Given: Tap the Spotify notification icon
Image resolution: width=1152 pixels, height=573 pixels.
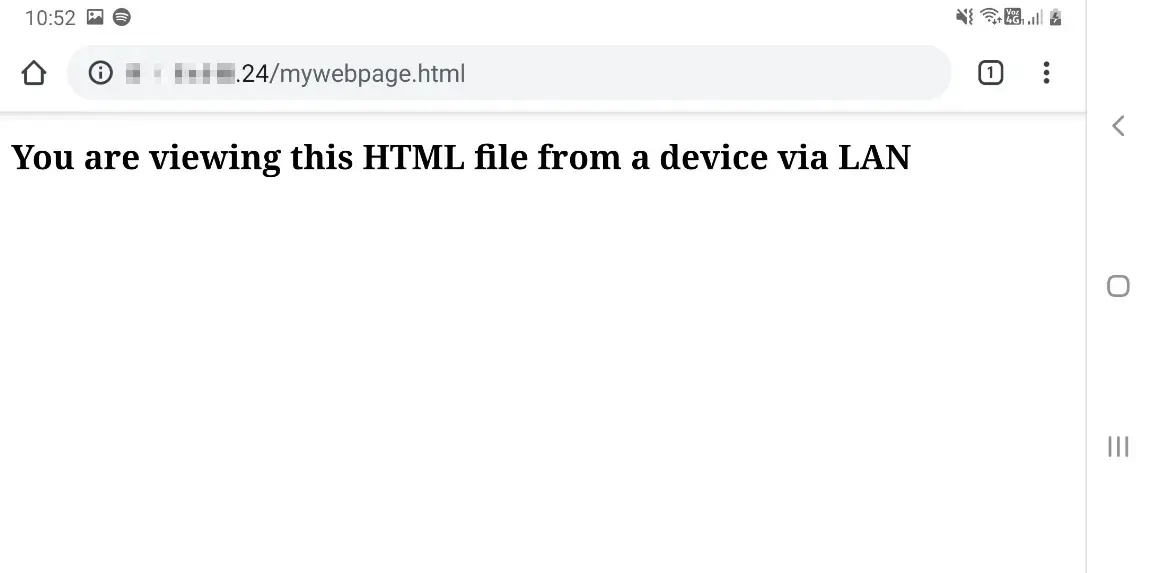Looking at the screenshot, I should click(x=121, y=17).
